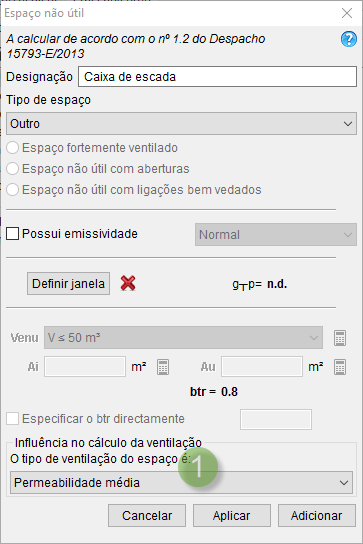
Task: Click the red X delete window icon
Action: pos(128,283)
